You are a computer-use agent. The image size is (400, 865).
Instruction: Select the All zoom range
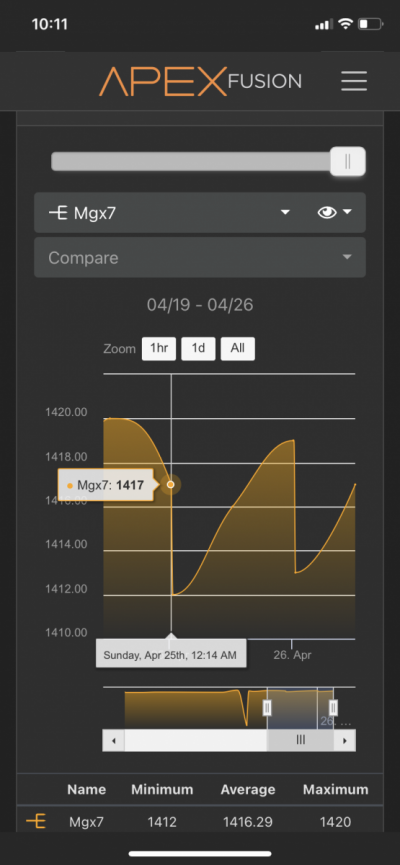point(238,349)
